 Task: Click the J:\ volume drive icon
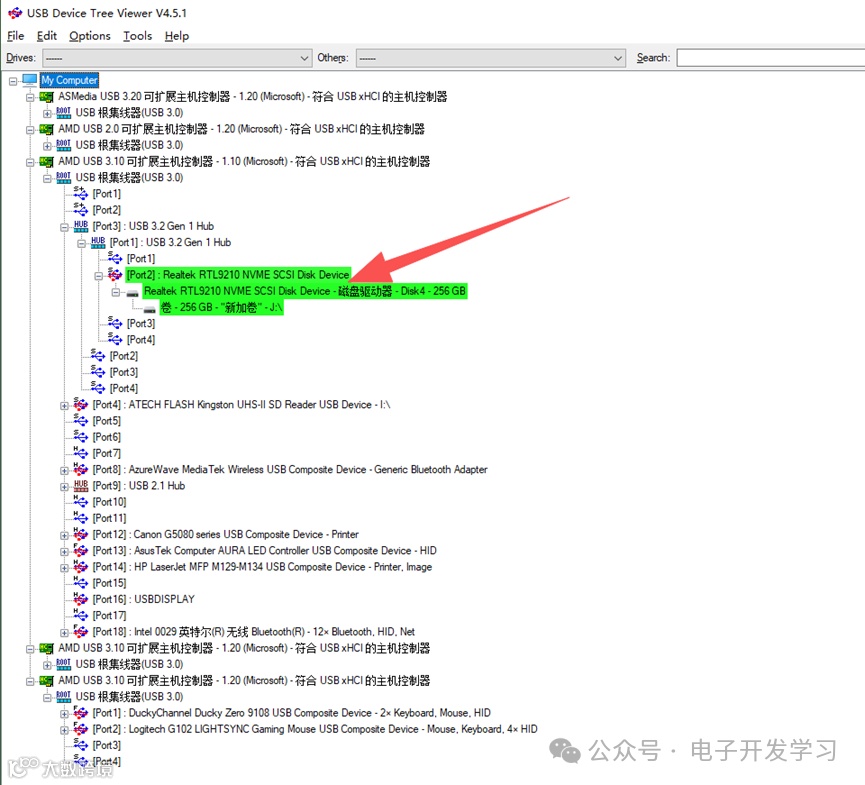pos(149,309)
